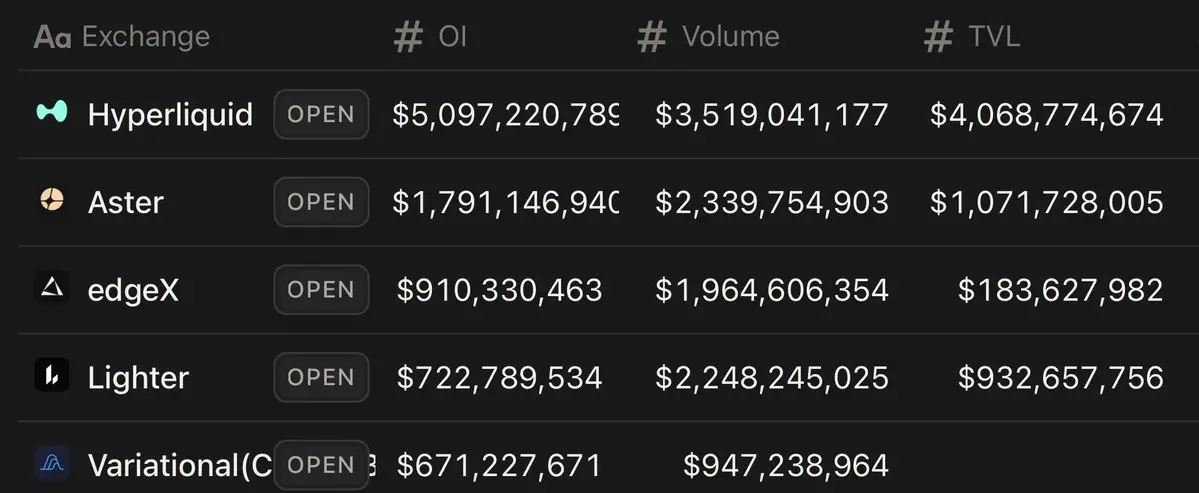Click the Variational logo icon
The width and height of the screenshot is (1199, 493).
click(x=51, y=464)
